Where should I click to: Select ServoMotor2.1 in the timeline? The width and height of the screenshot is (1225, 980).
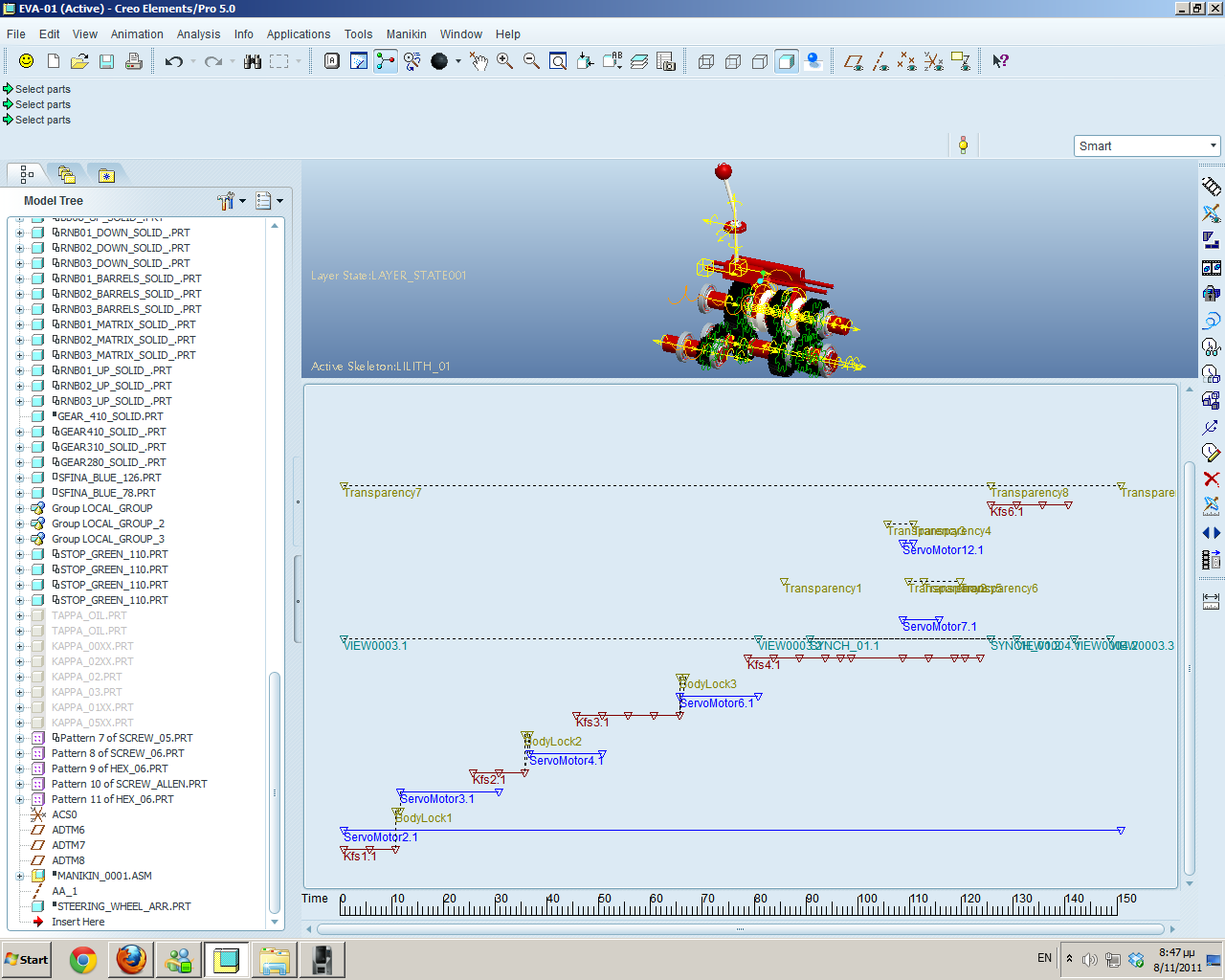(x=381, y=837)
